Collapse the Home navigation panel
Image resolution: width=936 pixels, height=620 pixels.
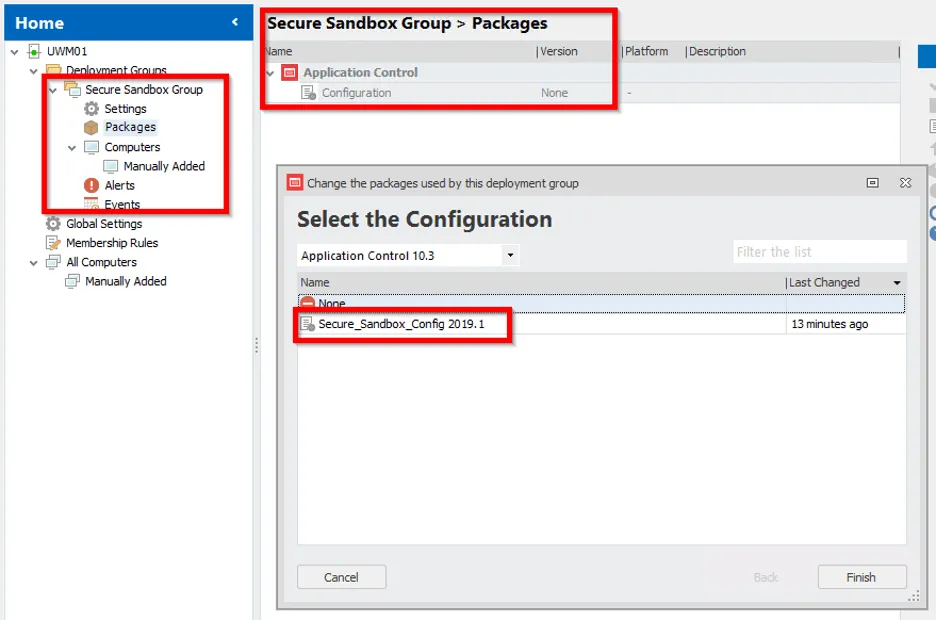[x=235, y=22]
